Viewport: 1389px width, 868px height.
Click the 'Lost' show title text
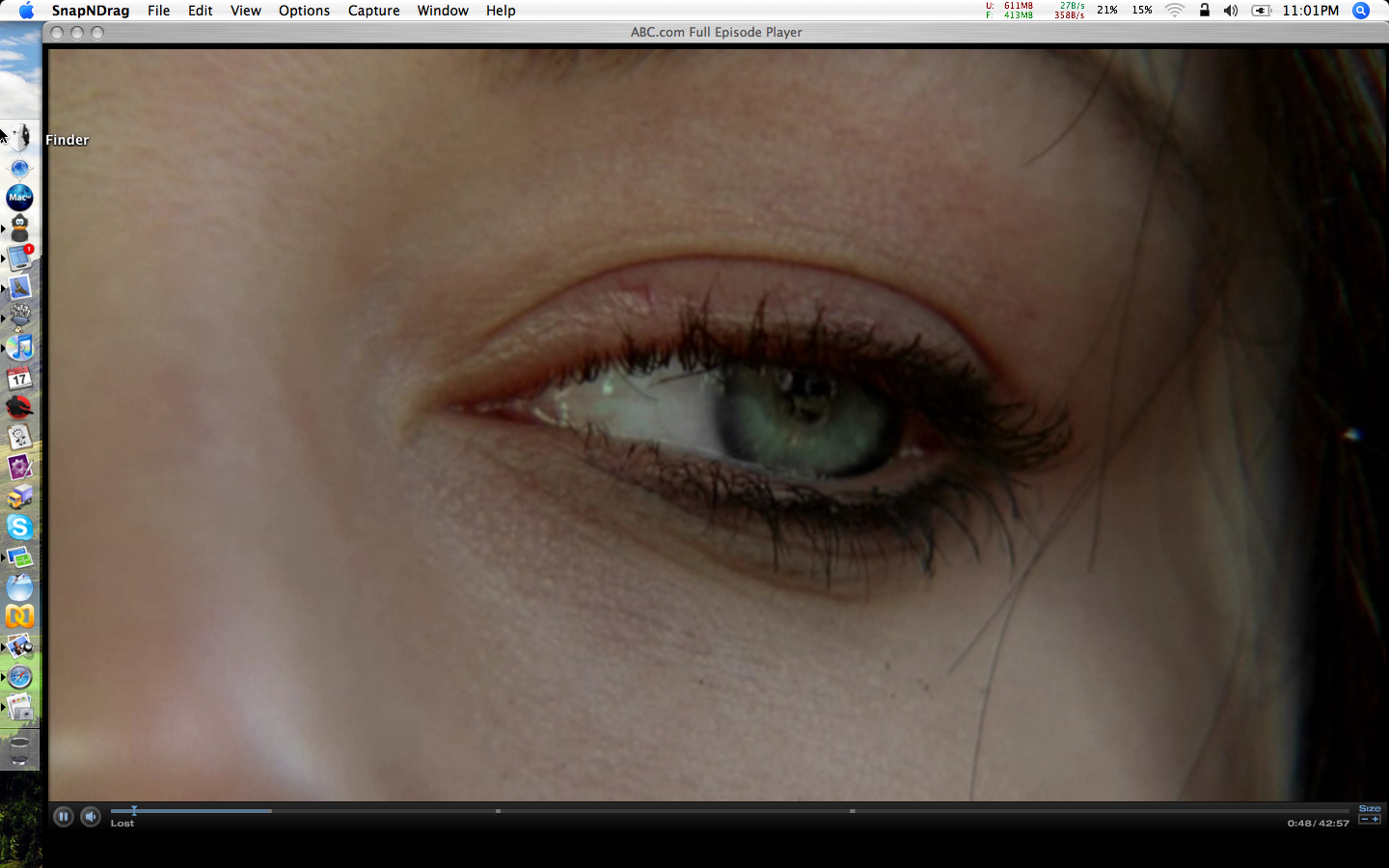pos(123,823)
